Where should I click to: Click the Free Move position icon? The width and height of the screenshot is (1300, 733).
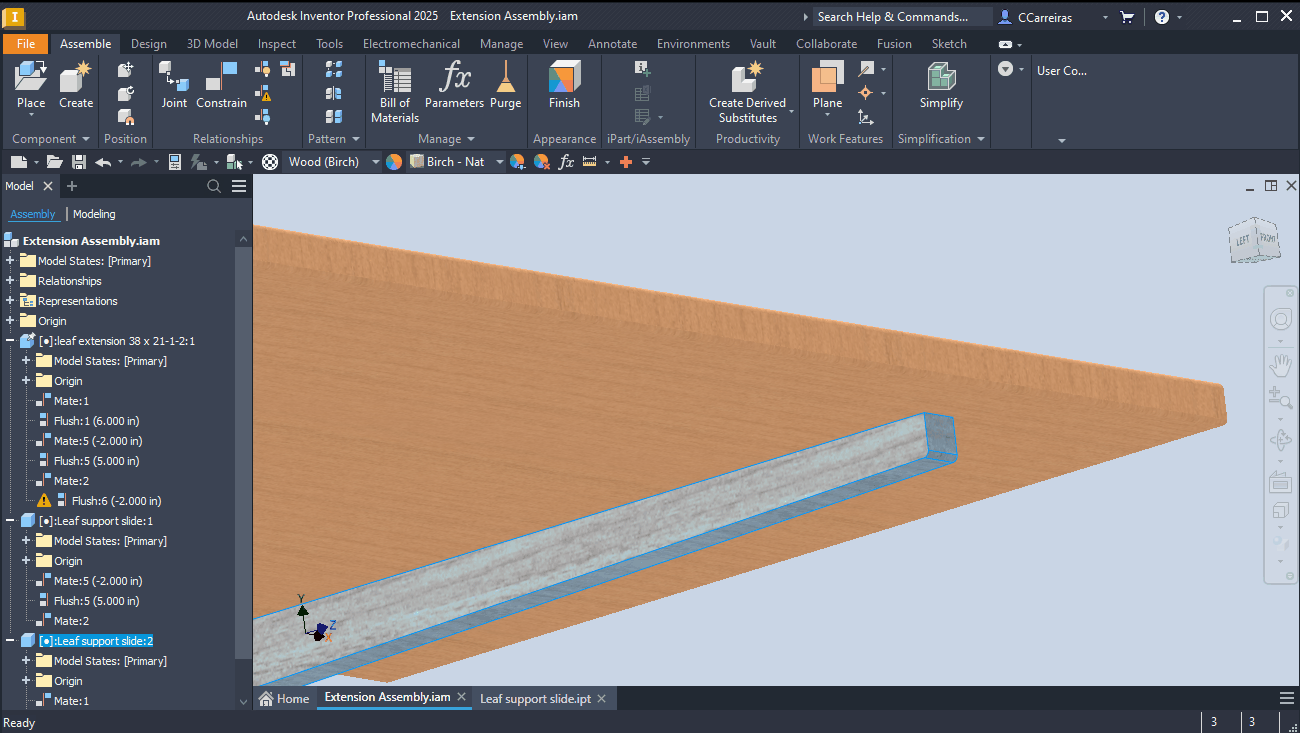pyautogui.click(x=126, y=69)
